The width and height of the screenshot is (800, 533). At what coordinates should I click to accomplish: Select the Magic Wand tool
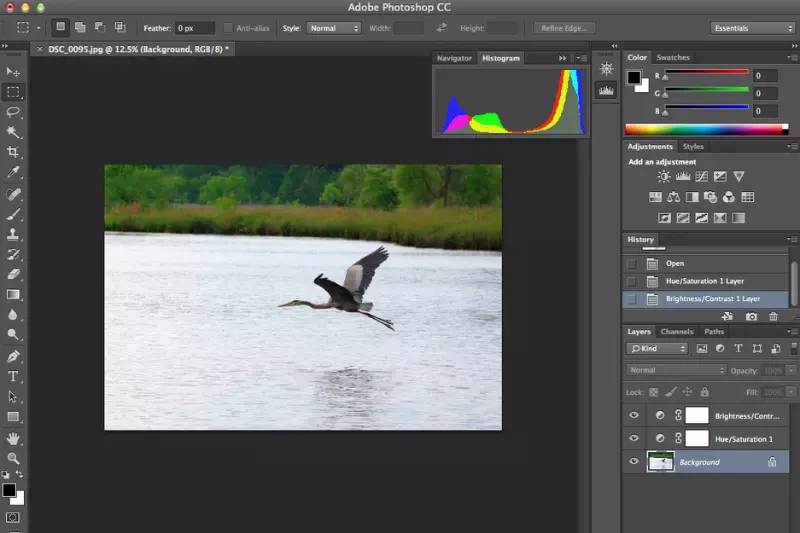(13, 132)
